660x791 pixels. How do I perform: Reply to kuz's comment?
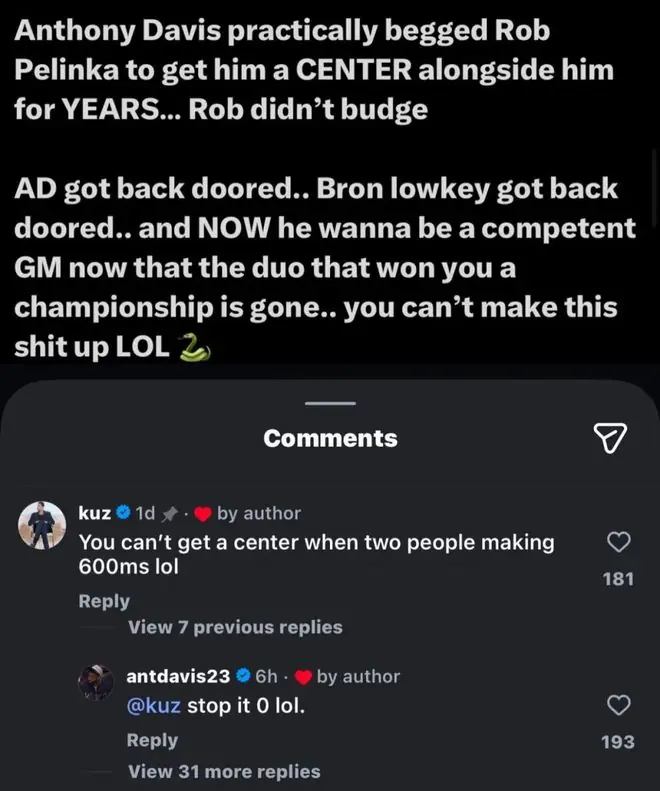pyautogui.click(x=104, y=601)
